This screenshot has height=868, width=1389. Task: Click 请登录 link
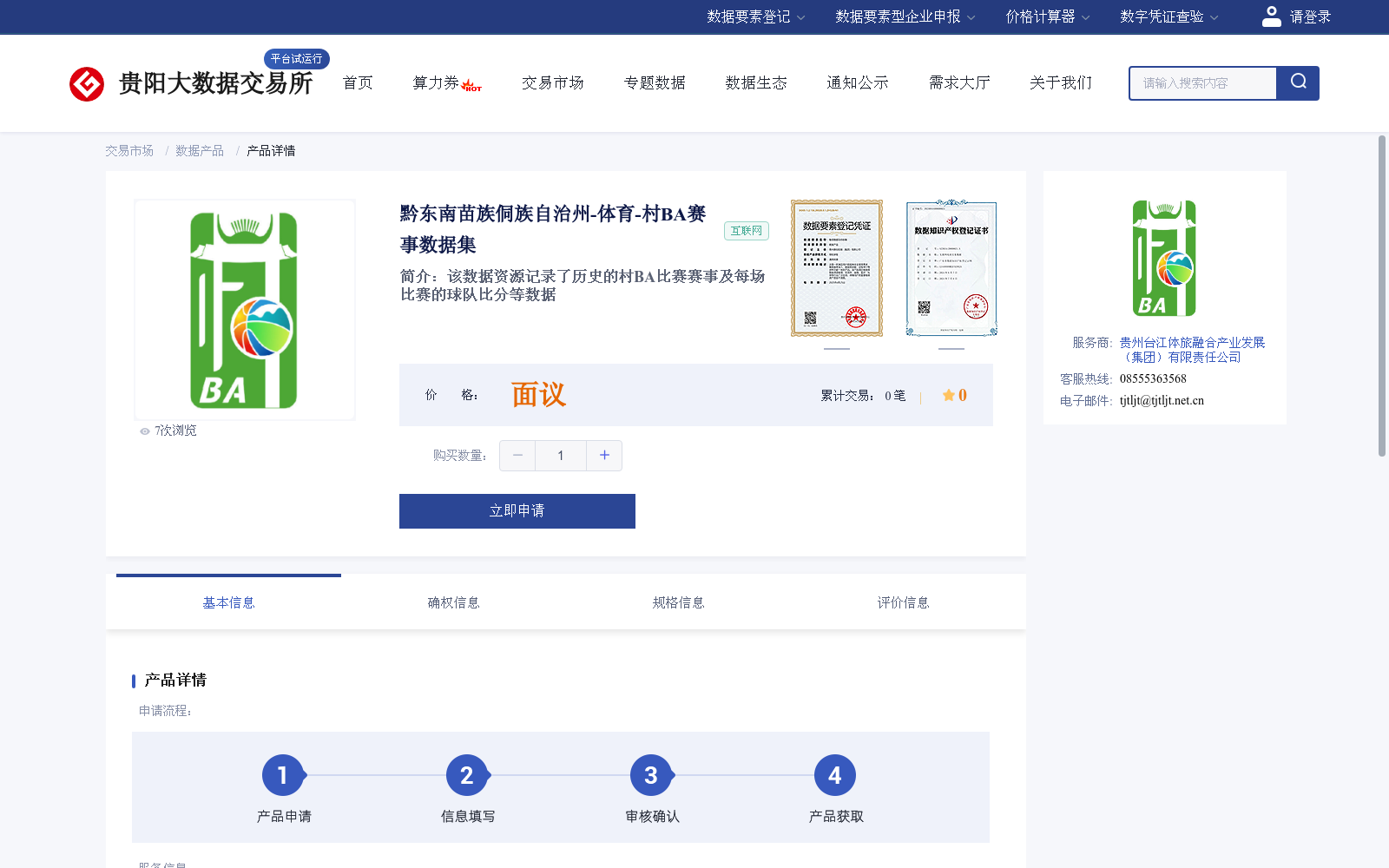[1310, 16]
